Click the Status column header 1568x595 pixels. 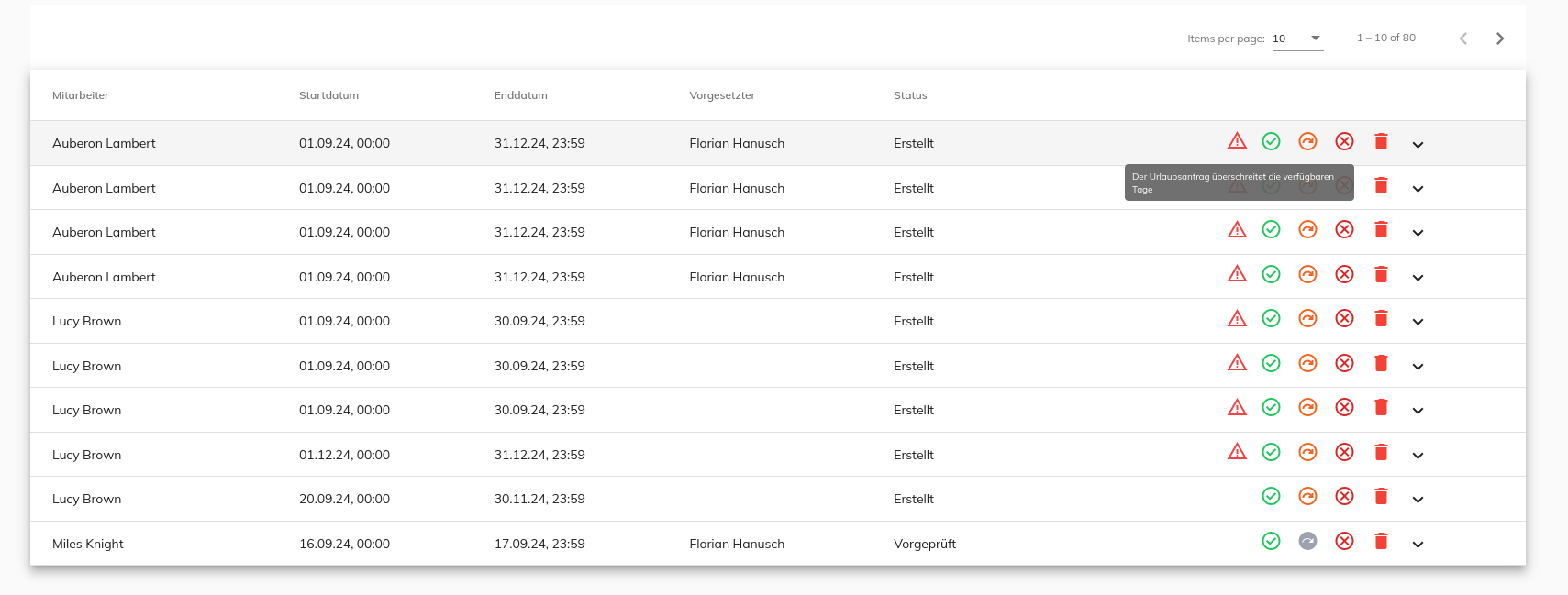point(910,95)
